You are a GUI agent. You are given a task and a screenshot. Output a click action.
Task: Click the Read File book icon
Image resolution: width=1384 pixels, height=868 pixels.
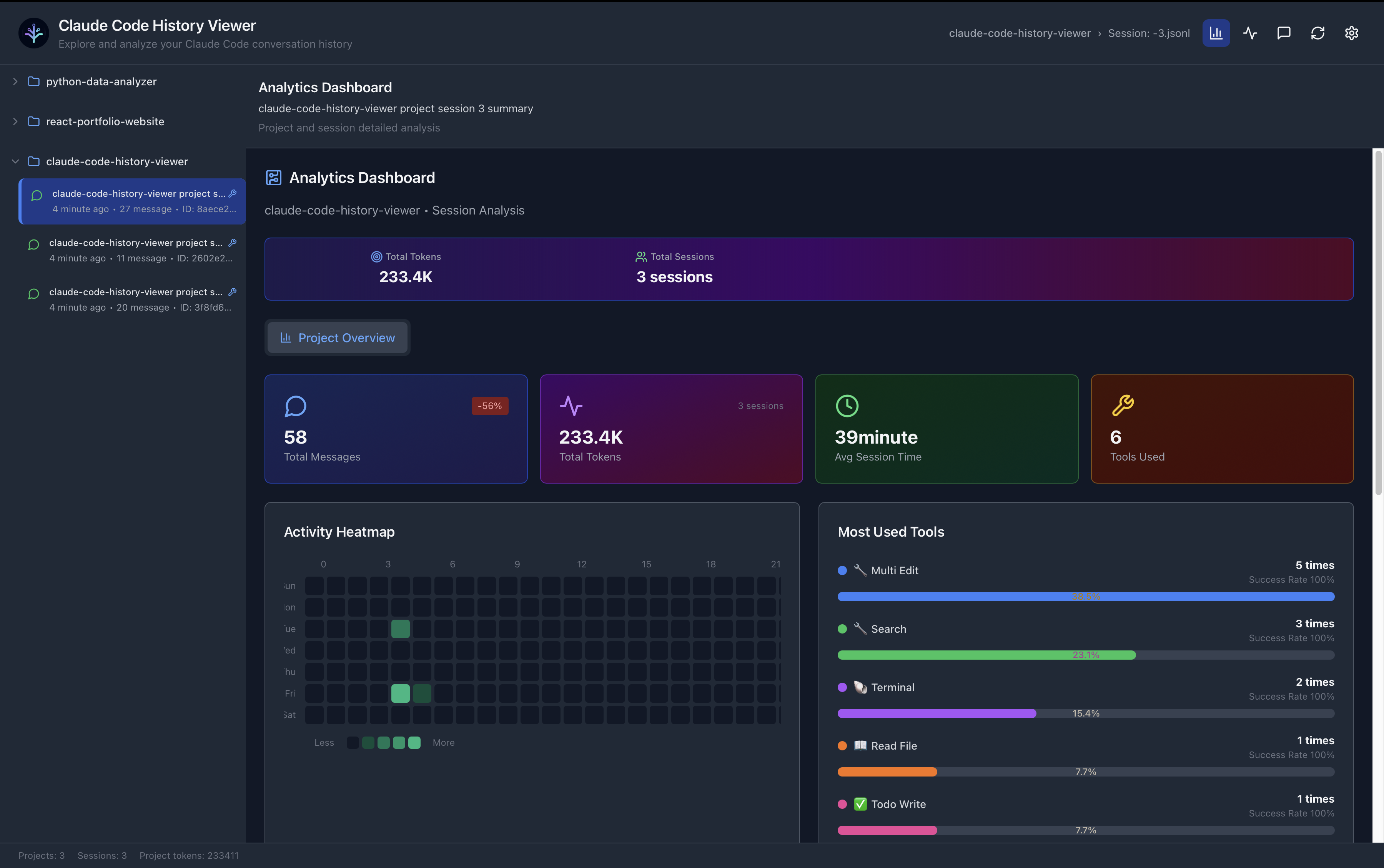[x=860, y=746]
